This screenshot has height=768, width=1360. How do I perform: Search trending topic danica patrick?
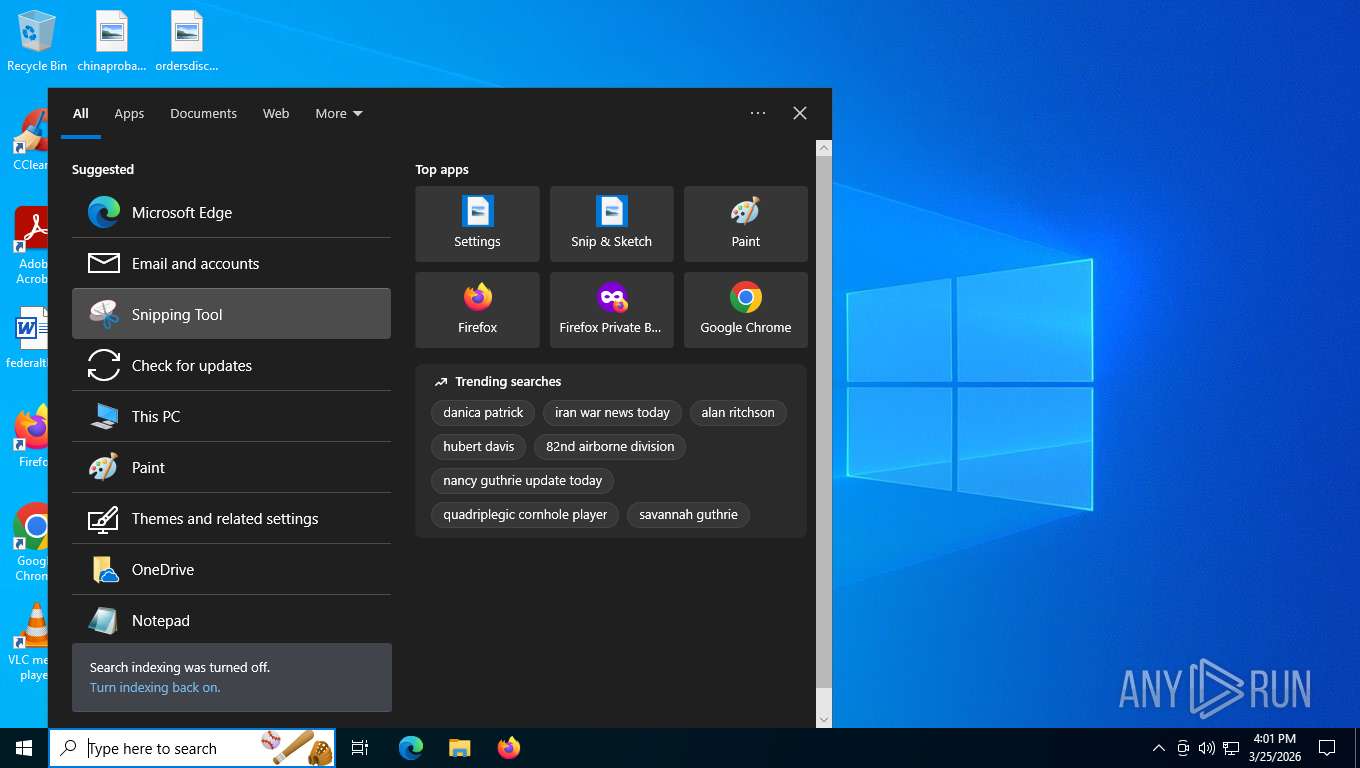click(x=483, y=412)
